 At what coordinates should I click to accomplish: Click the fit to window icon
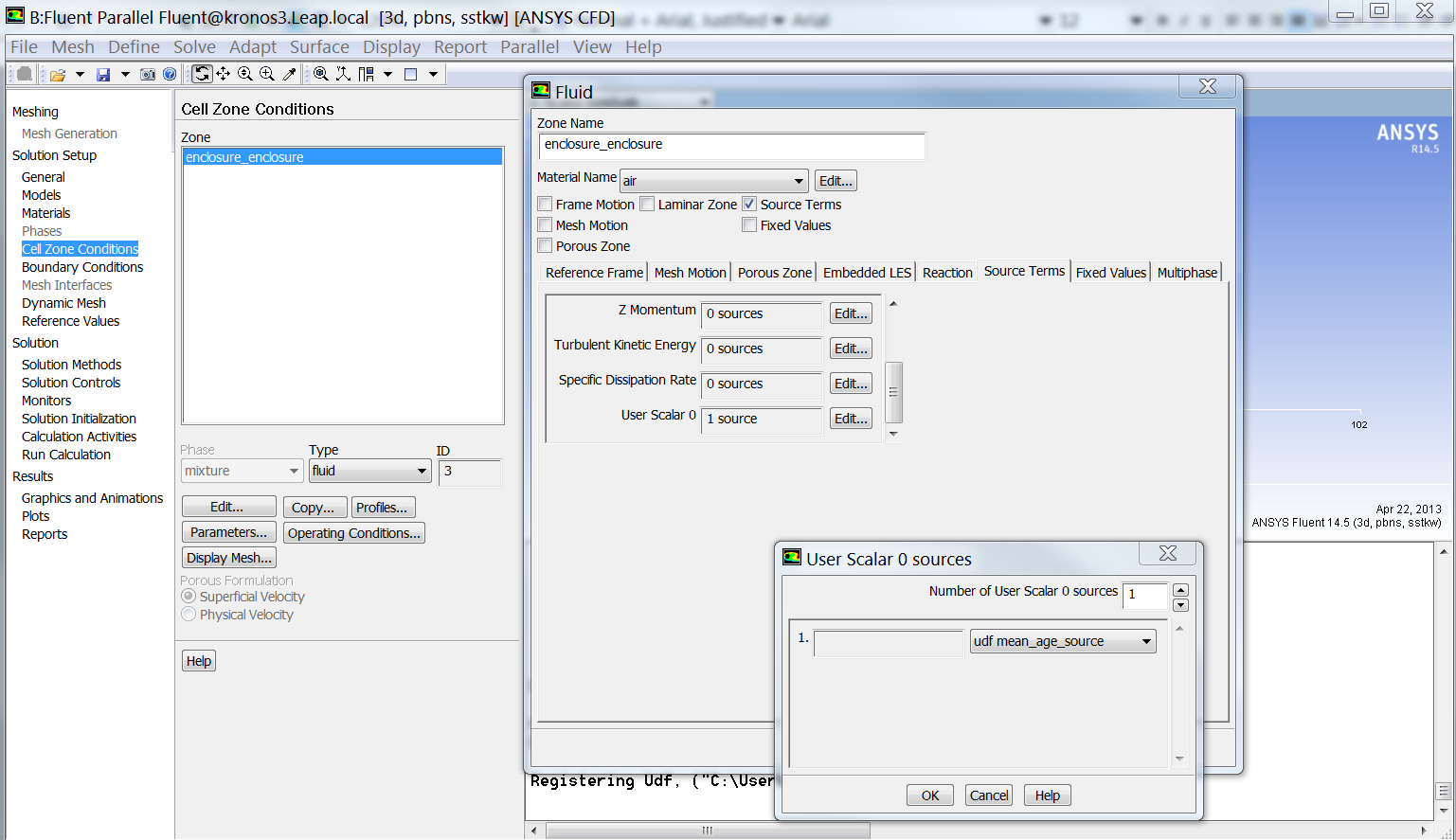321,74
